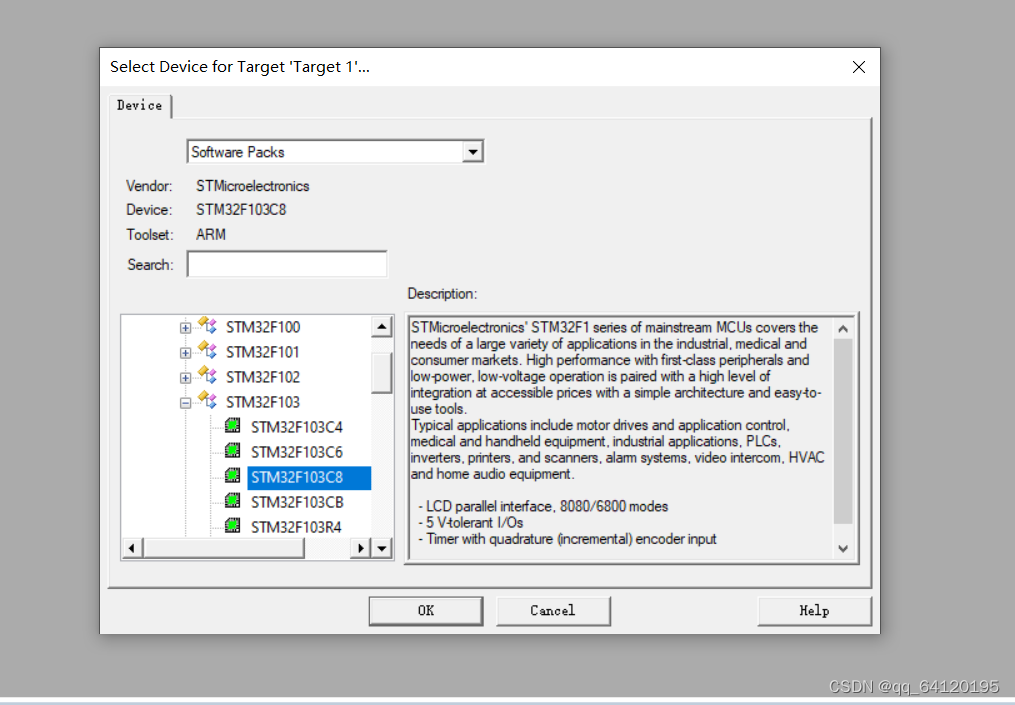Click the Cancel button
The width and height of the screenshot is (1015, 705).
pyautogui.click(x=553, y=610)
